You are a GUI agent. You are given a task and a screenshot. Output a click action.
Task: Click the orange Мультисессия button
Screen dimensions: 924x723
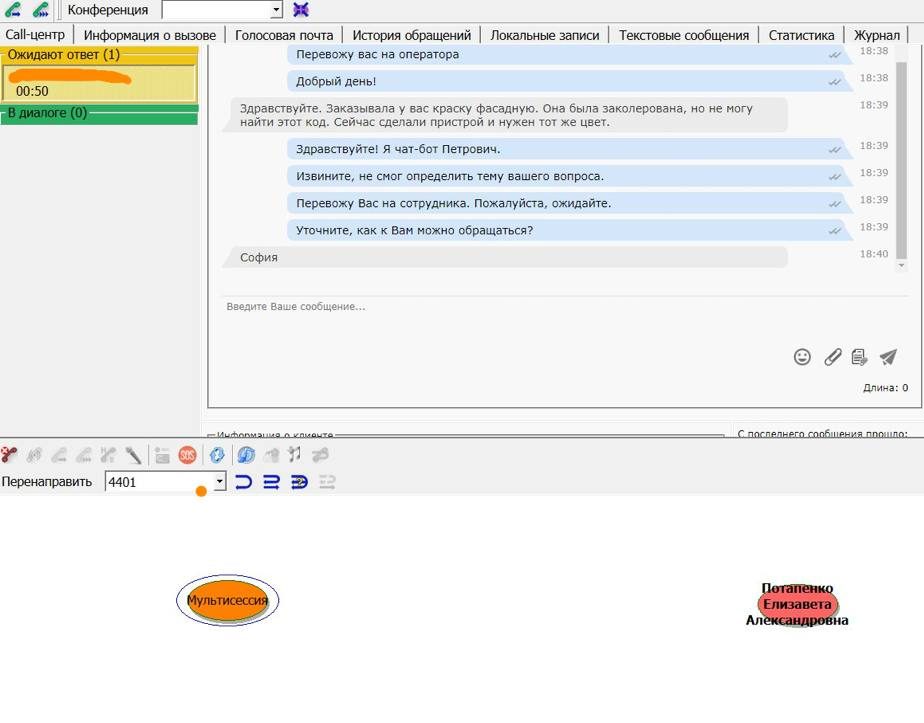pyautogui.click(x=228, y=601)
